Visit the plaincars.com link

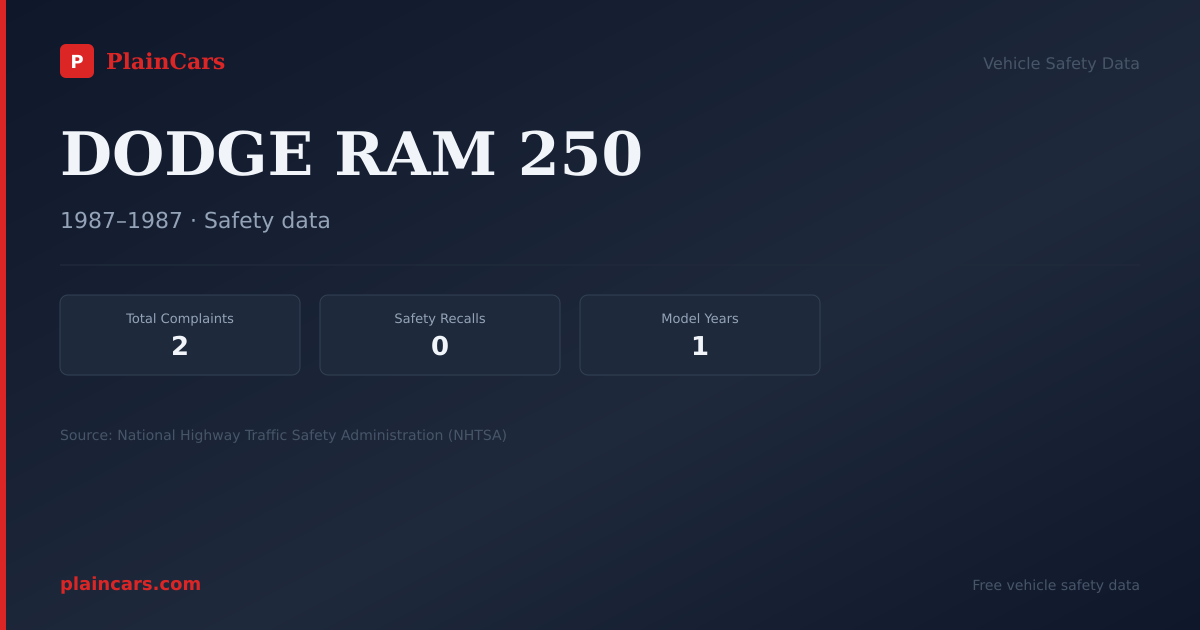pyautogui.click(x=130, y=584)
